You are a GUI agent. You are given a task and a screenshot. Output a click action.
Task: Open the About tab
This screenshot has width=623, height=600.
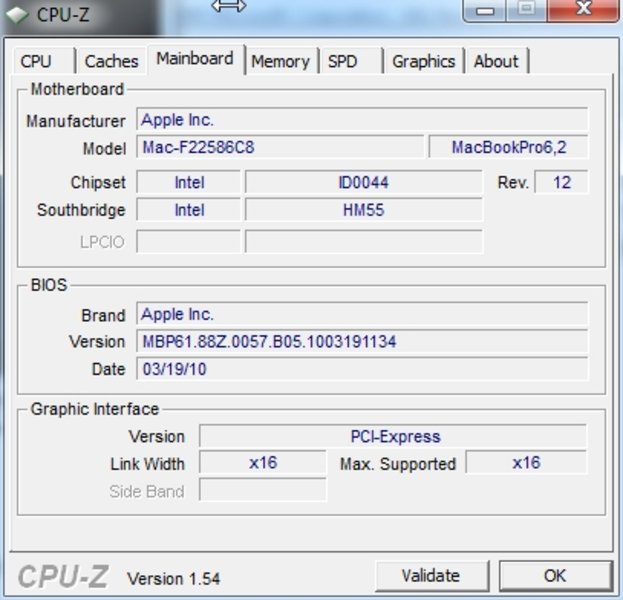pos(497,61)
